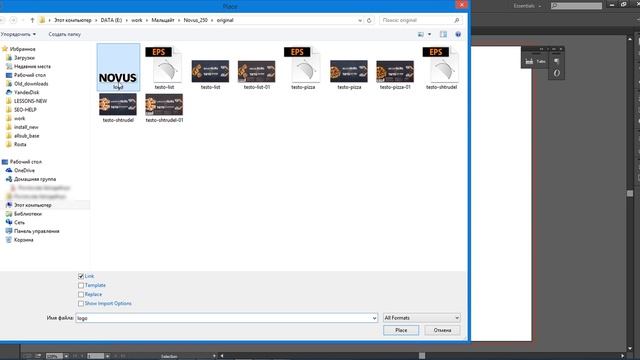Select Избранное header in sidebar

(22, 49)
